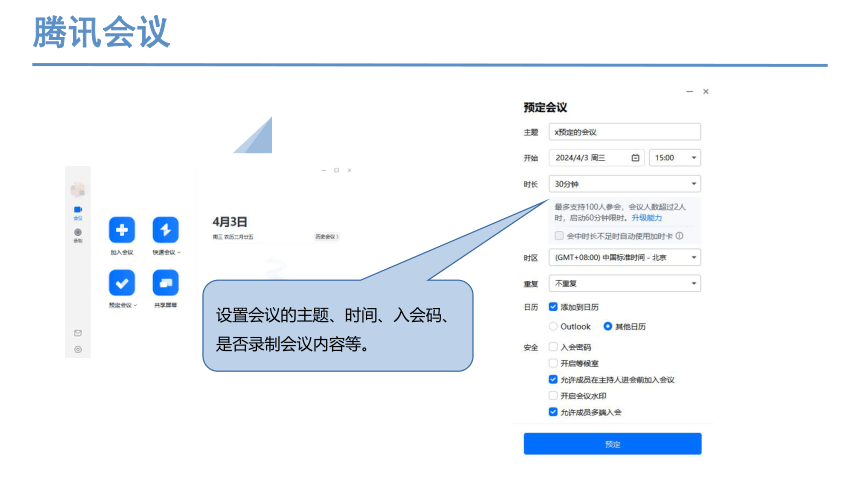860x484 pixels.
Task: Maximize the main Tencent Meeting window
Action: coord(336,170)
